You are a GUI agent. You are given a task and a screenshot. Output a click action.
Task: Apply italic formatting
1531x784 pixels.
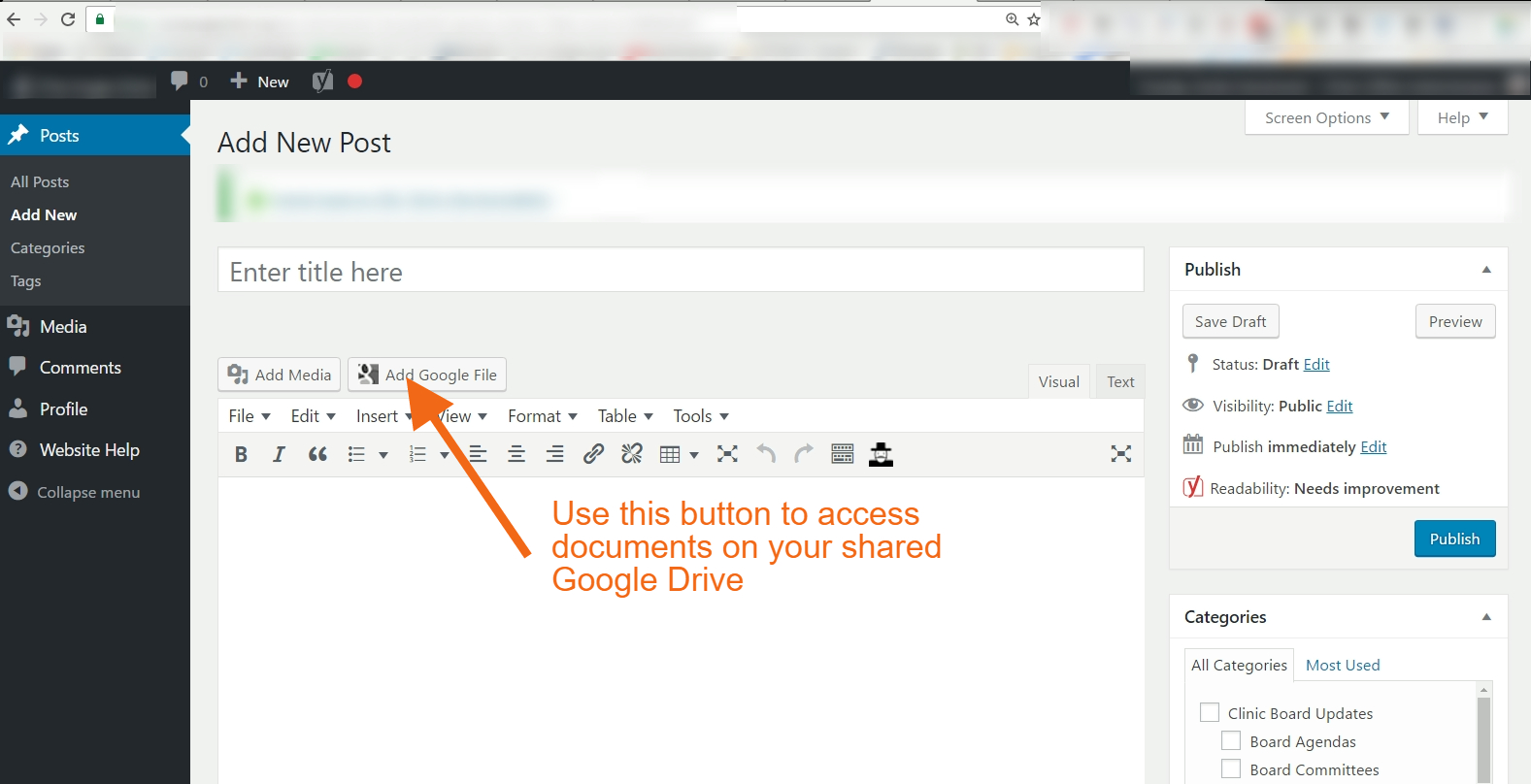click(x=279, y=454)
